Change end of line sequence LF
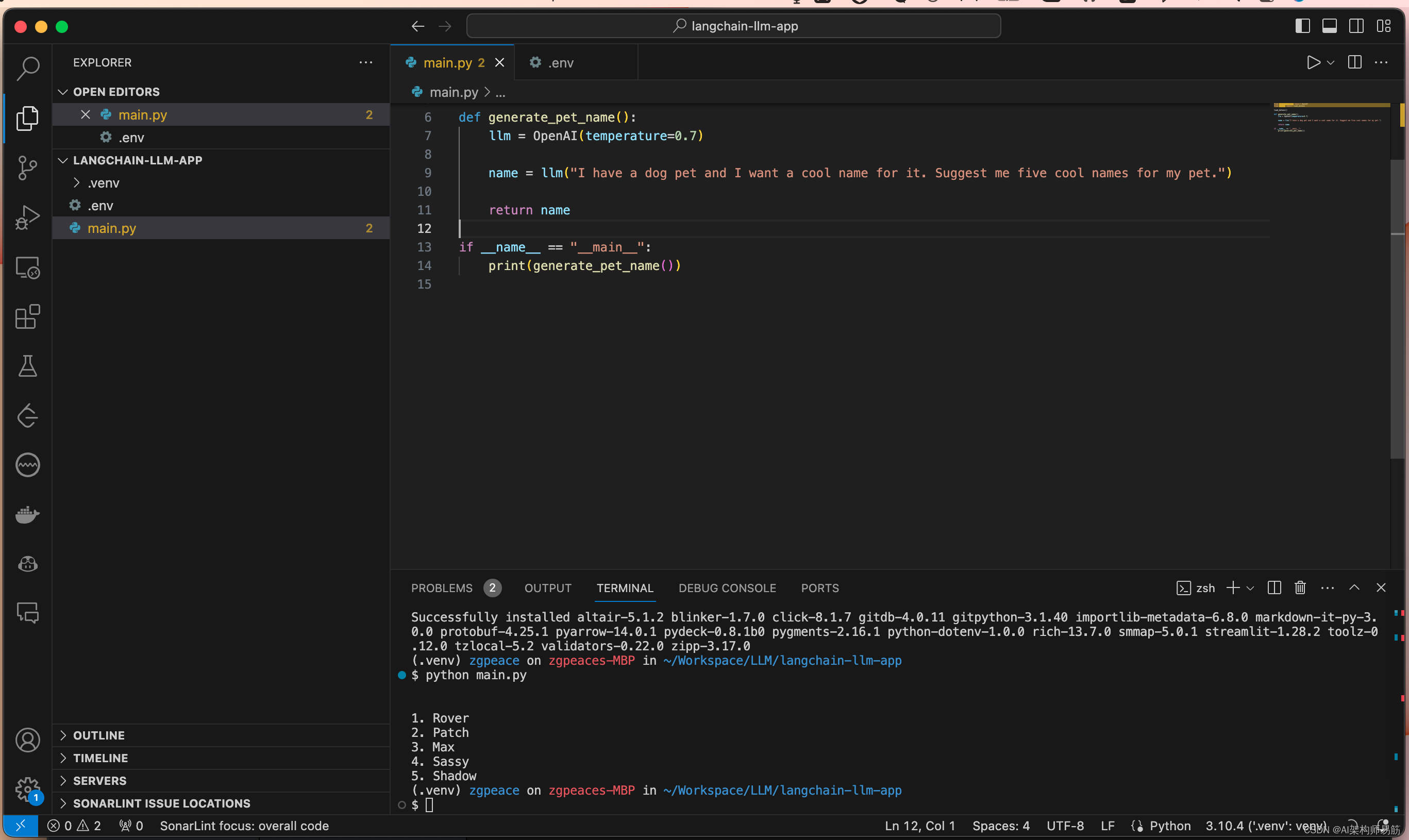 tap(1108, 825)
